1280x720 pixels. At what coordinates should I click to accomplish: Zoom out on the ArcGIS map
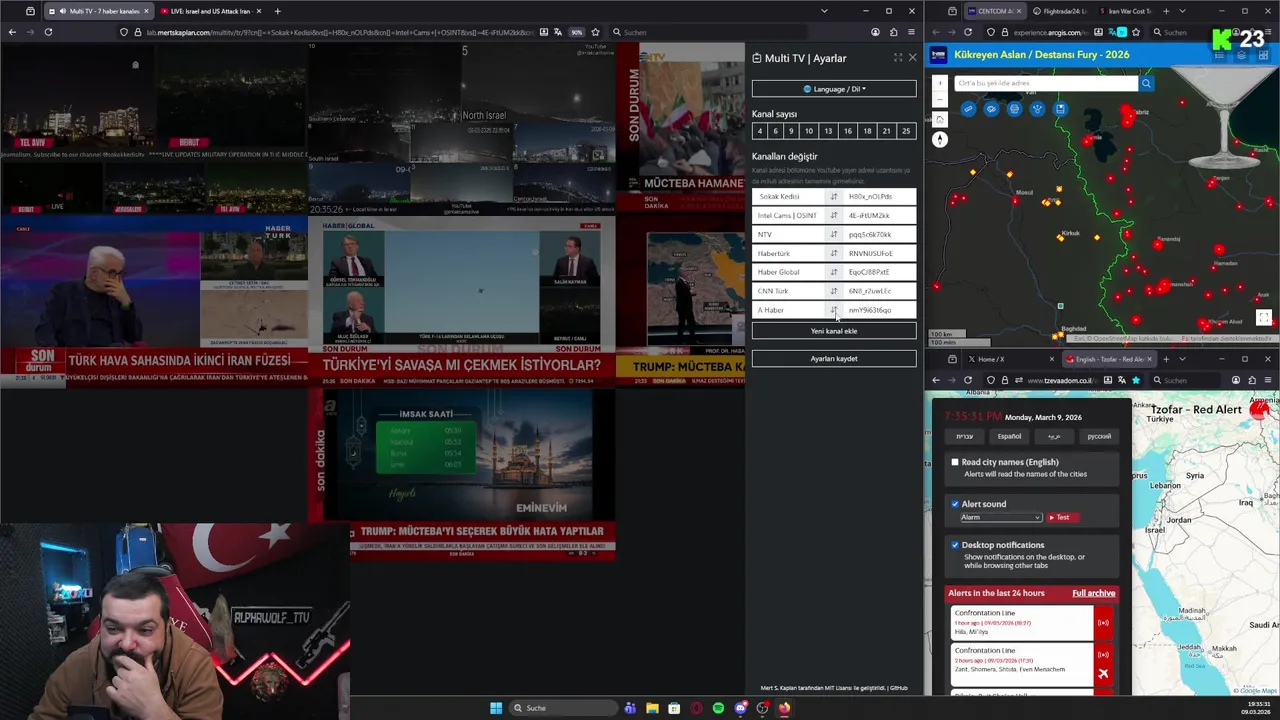tap(940, 100)
